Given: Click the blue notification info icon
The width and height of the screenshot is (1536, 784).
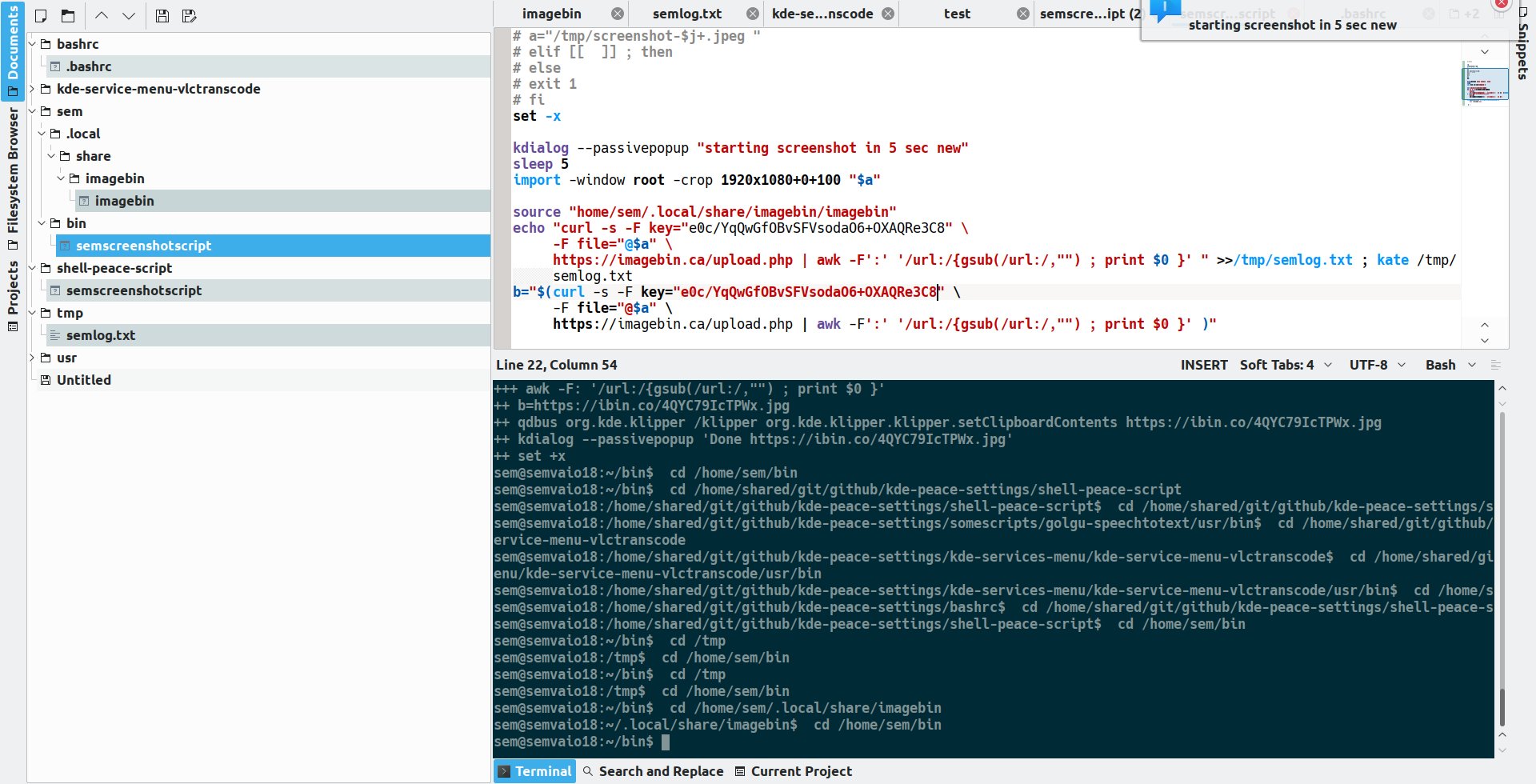Looking at the screenshot, I should [1165, 10].
